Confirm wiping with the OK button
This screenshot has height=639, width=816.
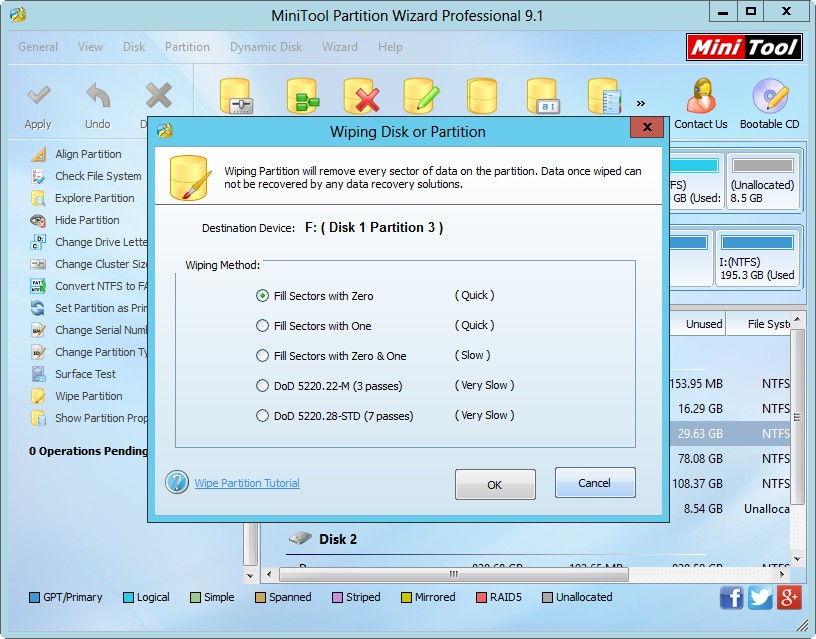pyautogui.click(x=494, y=484)
